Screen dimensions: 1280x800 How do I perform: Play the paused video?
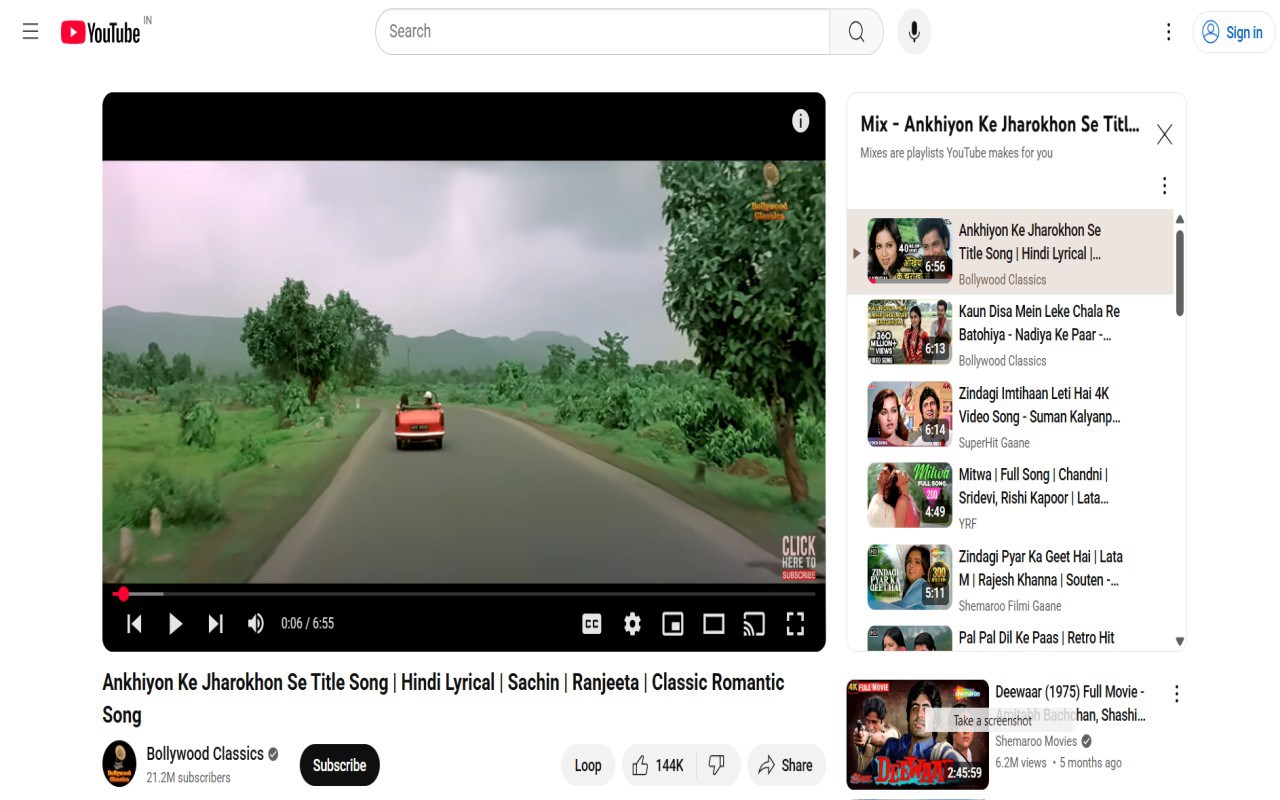pos(175,624)
